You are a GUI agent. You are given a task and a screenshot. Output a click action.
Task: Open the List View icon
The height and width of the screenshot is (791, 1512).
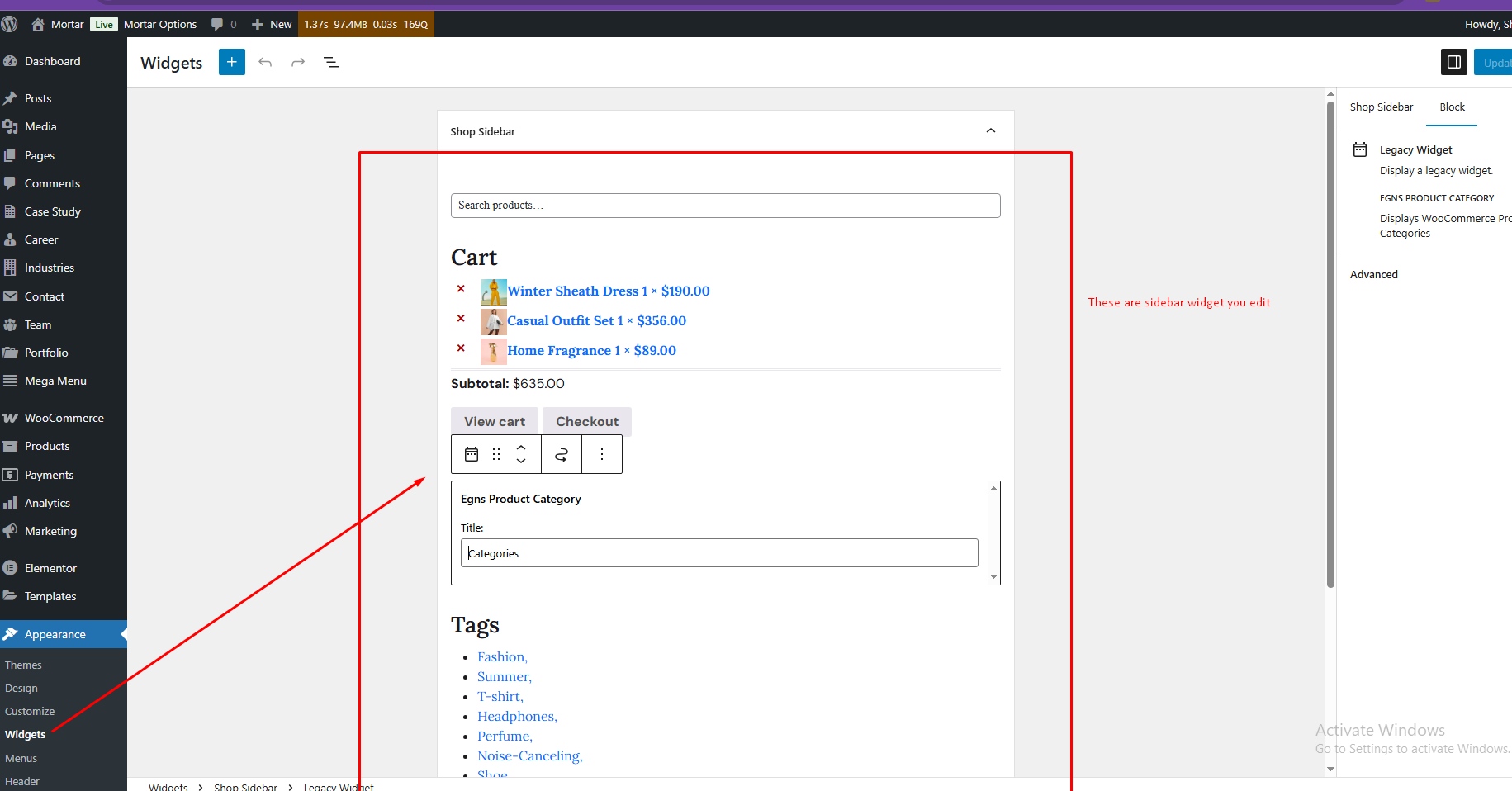point(331,62)
